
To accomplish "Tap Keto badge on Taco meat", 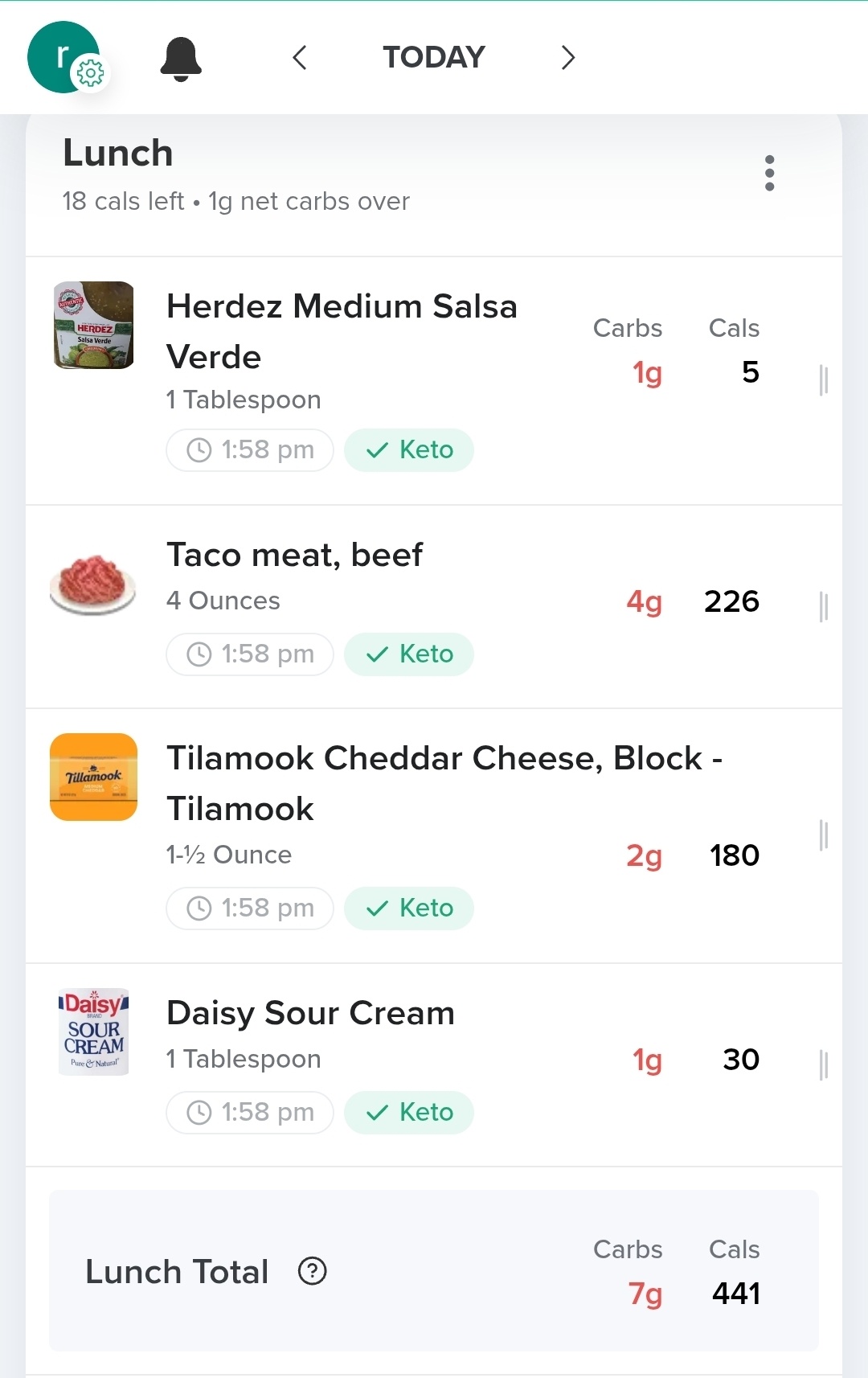I will (409, 654).
